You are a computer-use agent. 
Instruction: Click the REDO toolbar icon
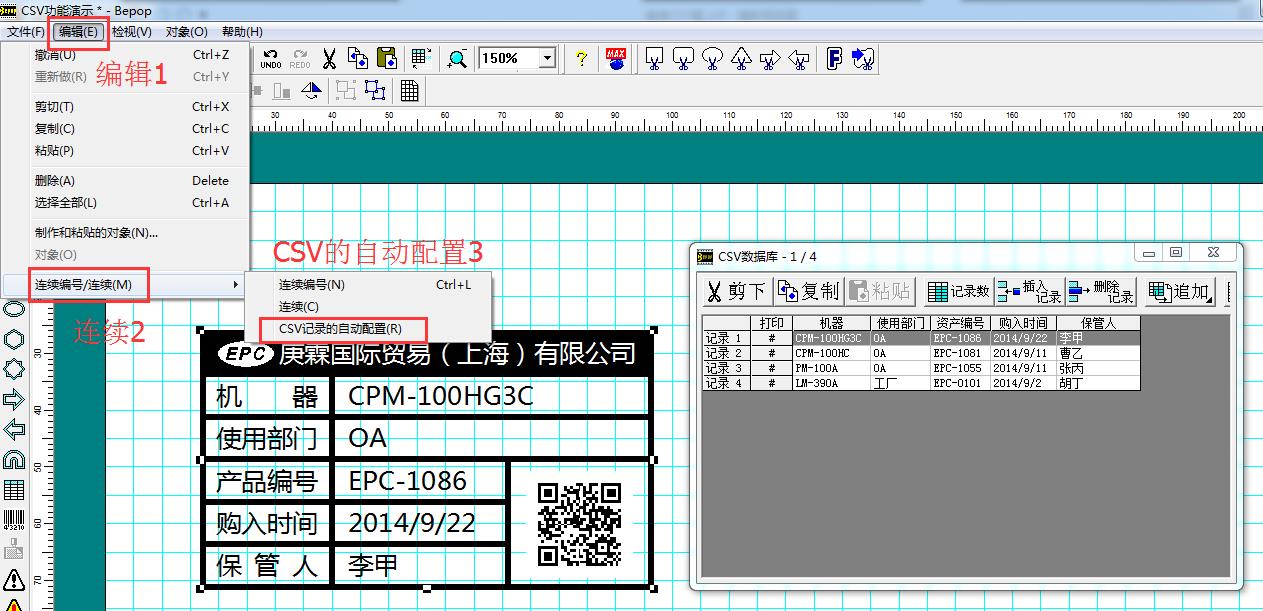pyautogui.click(x=300, y=59)
